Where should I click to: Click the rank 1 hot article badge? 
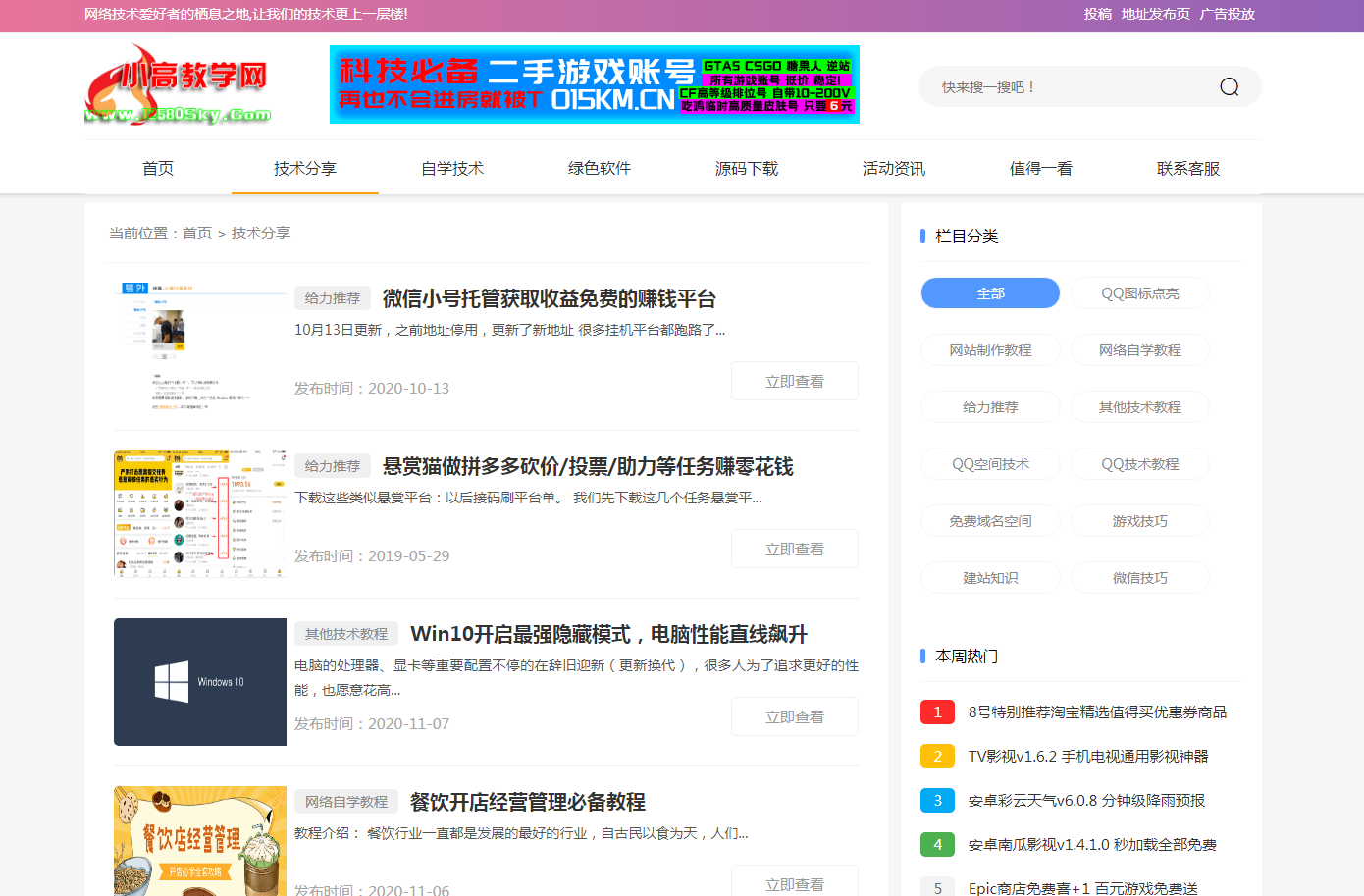[937, 712]
